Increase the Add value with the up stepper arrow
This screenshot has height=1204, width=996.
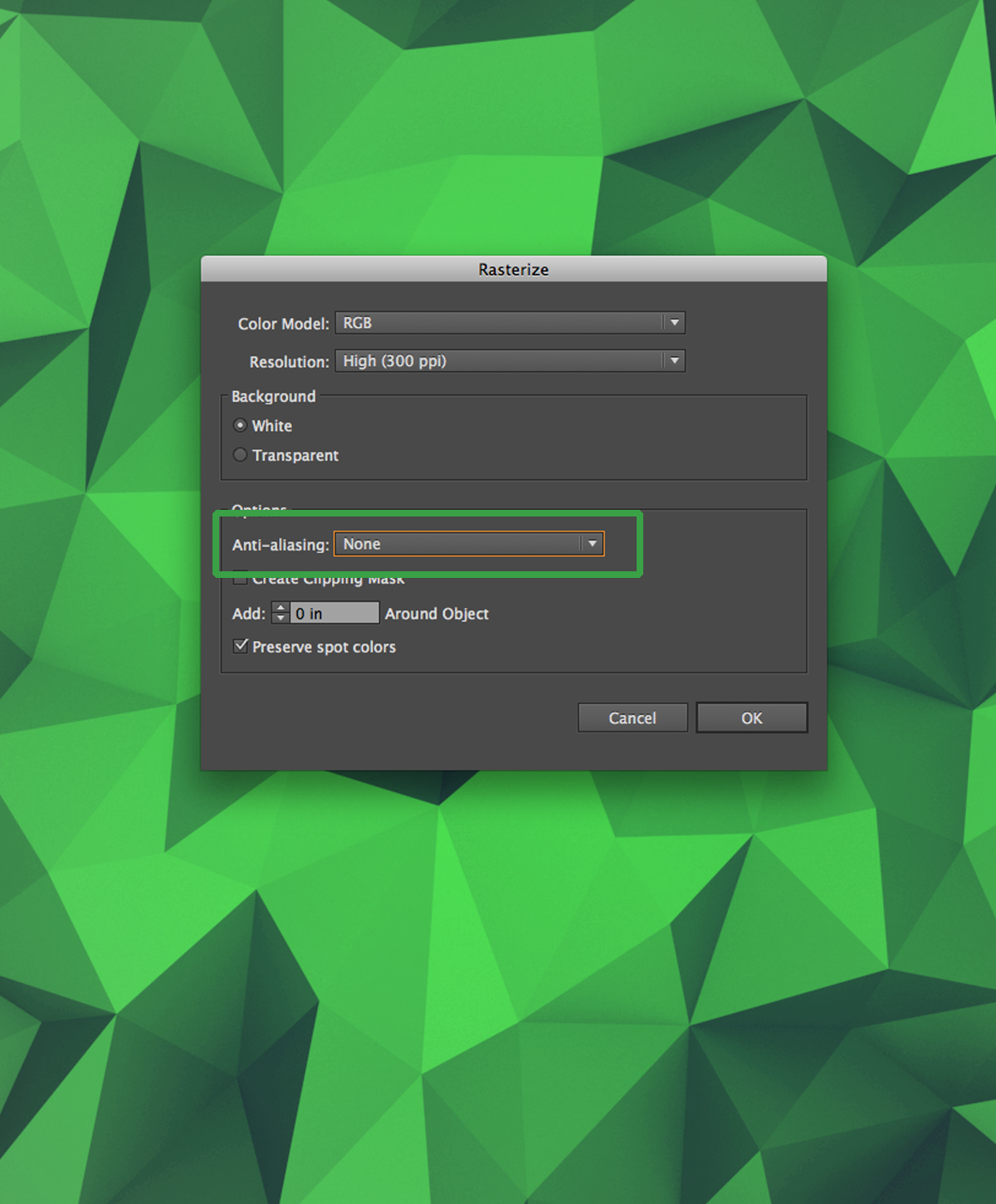[x=281, y=608]
